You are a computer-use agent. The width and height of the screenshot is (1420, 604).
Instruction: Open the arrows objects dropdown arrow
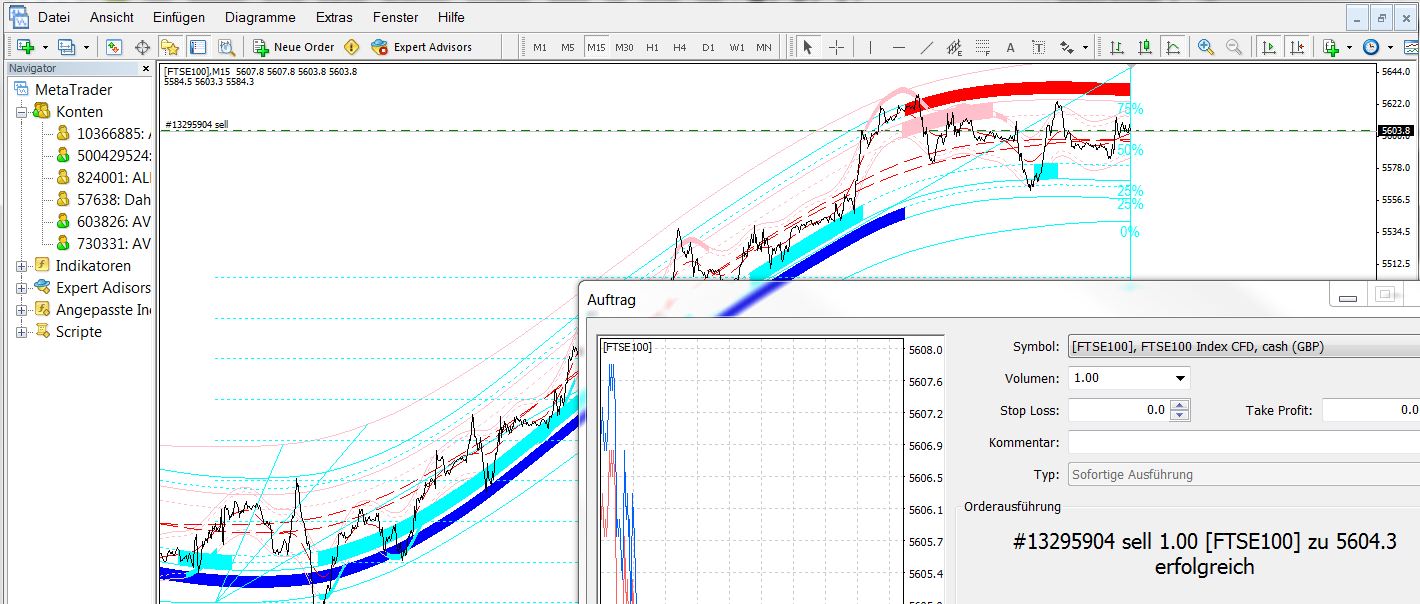tap(1085, 47)
